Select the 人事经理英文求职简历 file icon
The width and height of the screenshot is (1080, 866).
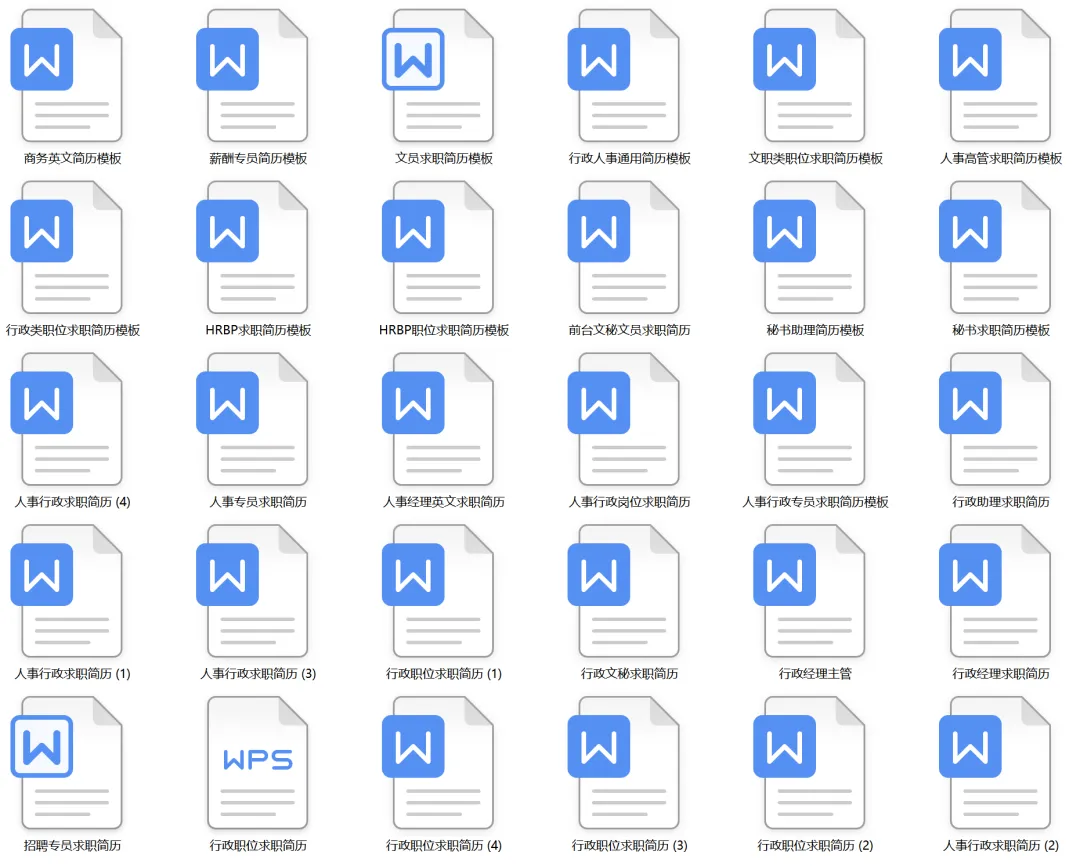point(438,419)
